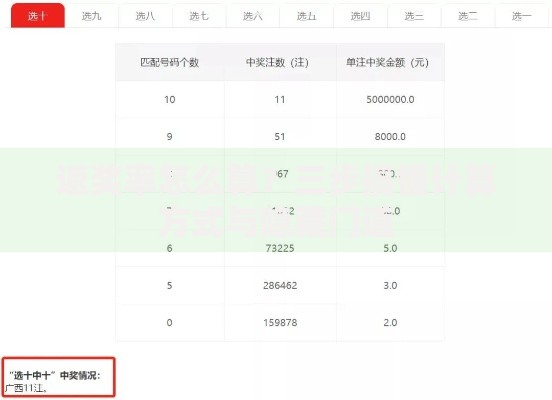
Task: Select the matched count cell 6
Action: pos(170,248)
